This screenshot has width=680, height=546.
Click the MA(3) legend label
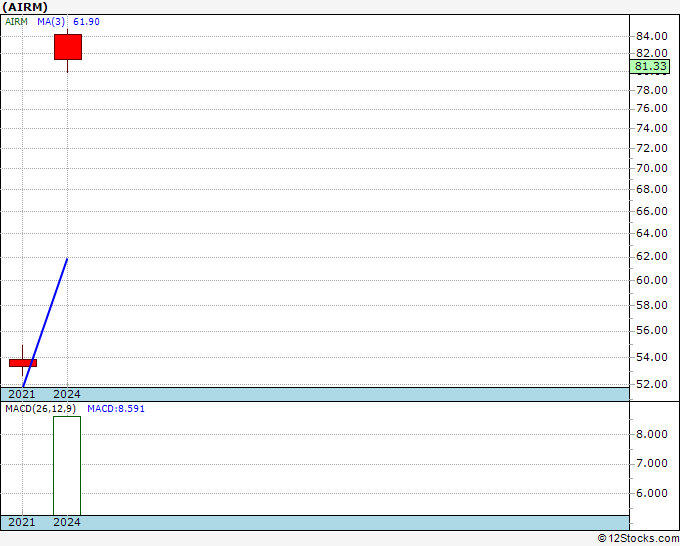(51, 22)
